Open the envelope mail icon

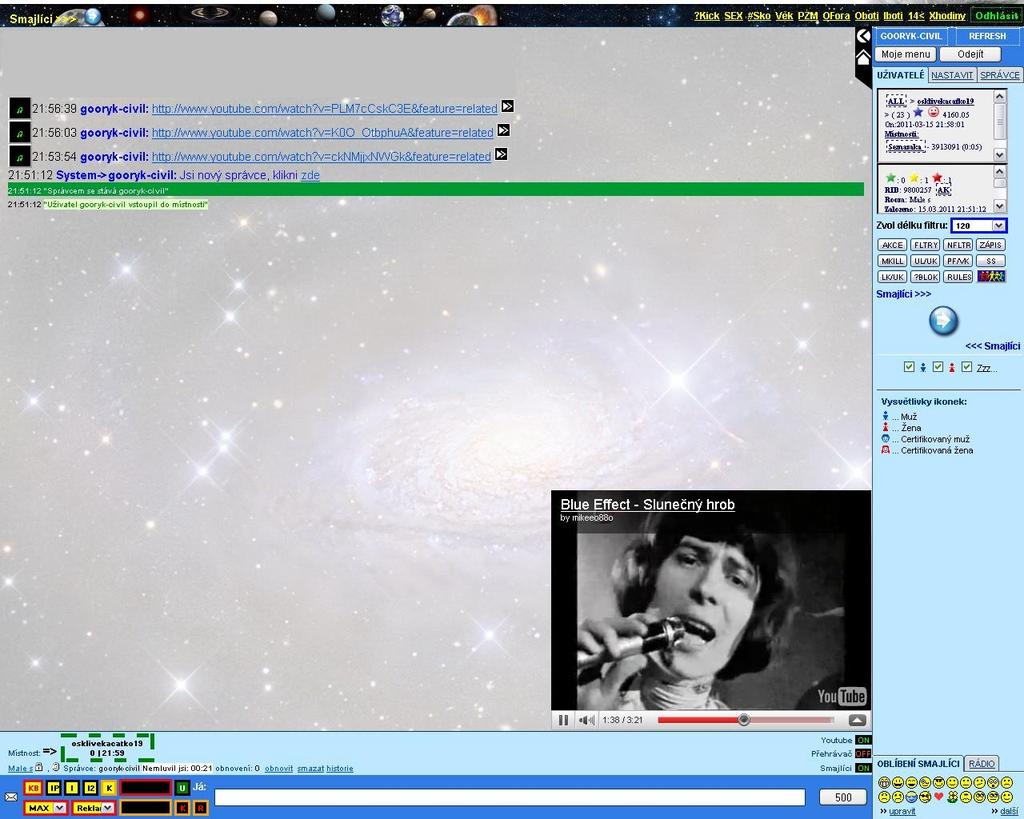coord(11,797)
